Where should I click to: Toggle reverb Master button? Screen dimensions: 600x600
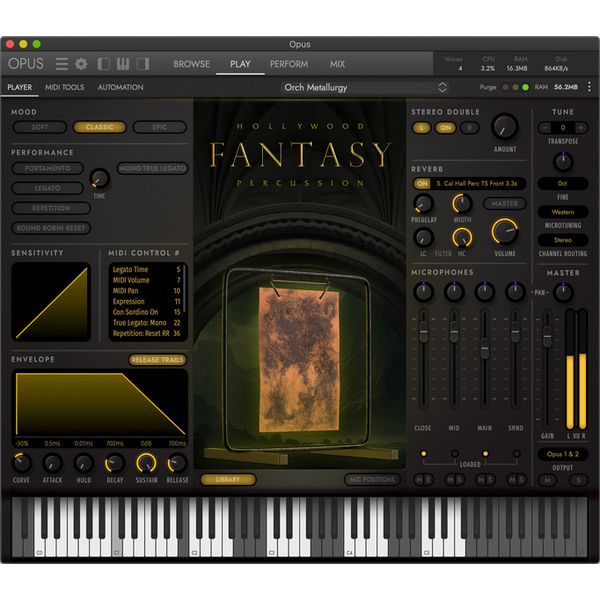505,204
